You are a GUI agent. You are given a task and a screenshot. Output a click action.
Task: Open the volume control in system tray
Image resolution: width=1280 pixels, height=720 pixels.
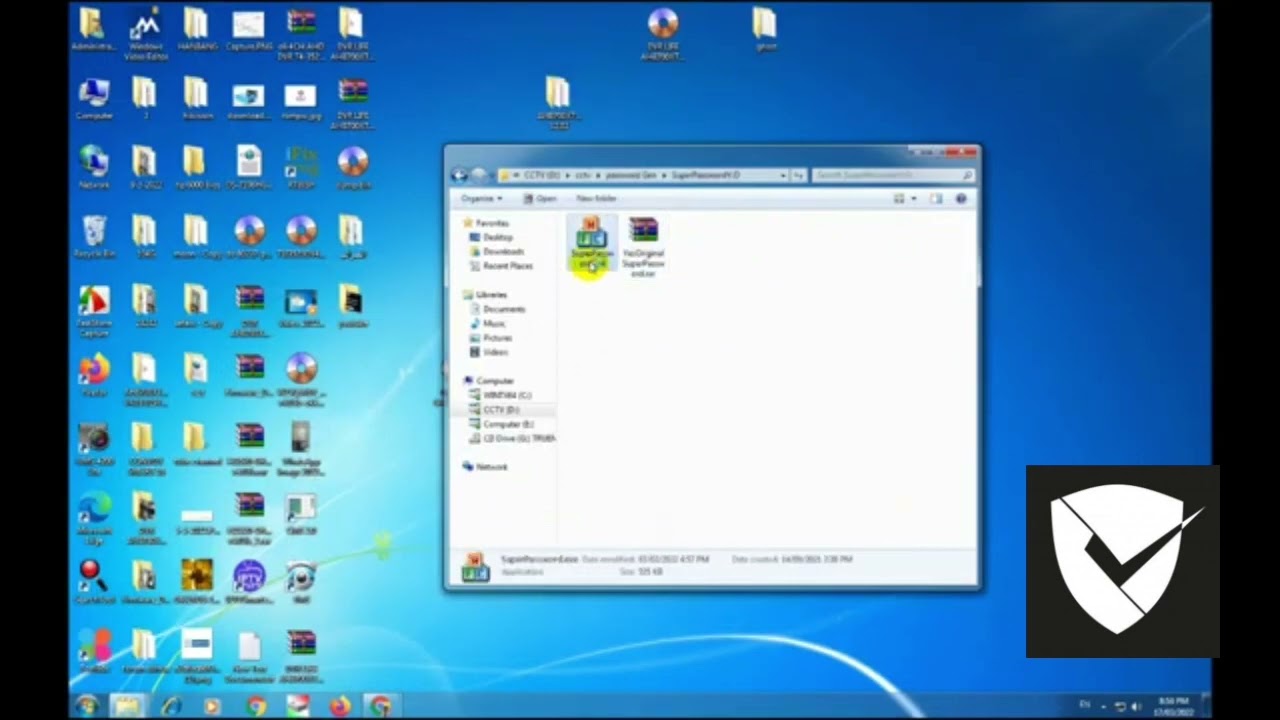1136,707
